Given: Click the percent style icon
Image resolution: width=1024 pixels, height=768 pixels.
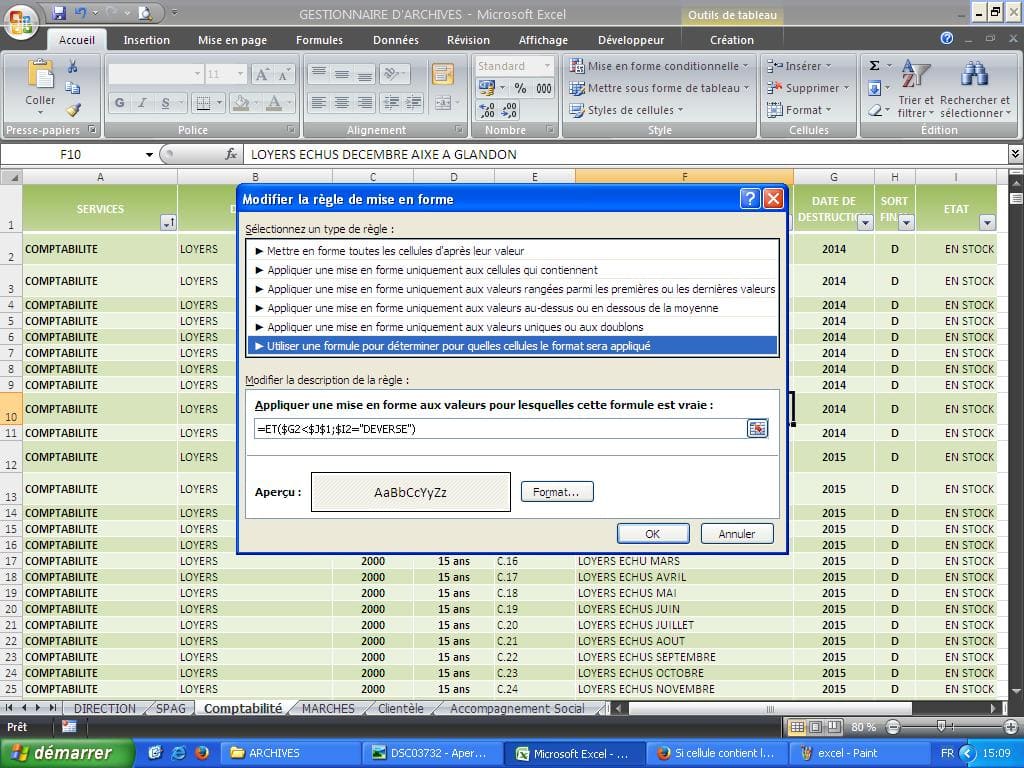Looking at the screenshot, I should tap(520, 88).
